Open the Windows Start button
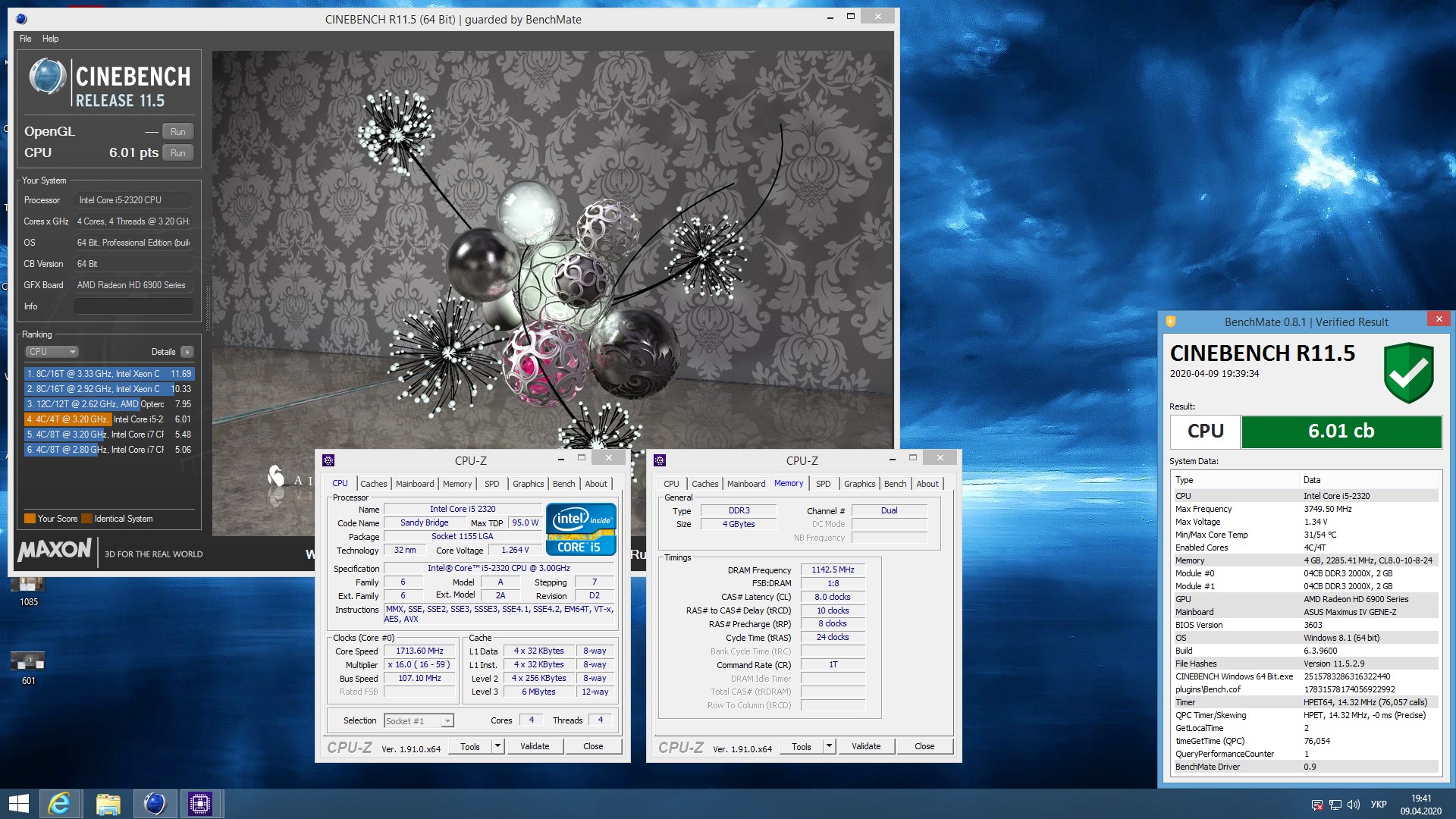Screen dimensions: 1456x819 [x=18, y=804]
